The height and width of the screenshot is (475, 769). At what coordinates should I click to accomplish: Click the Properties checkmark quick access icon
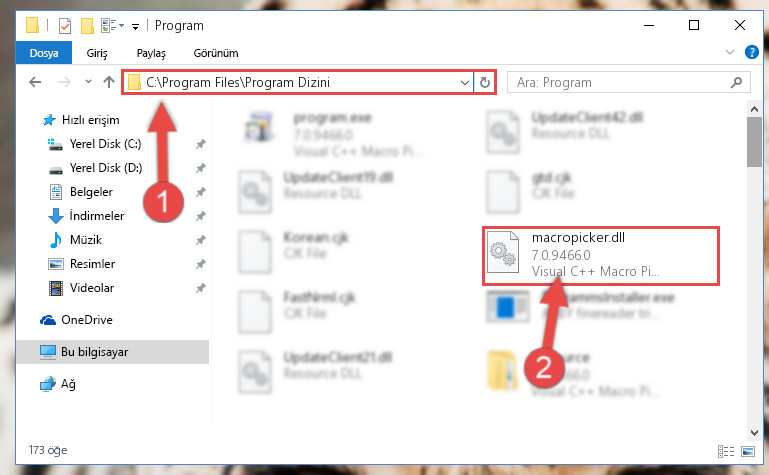pos(64,25)
